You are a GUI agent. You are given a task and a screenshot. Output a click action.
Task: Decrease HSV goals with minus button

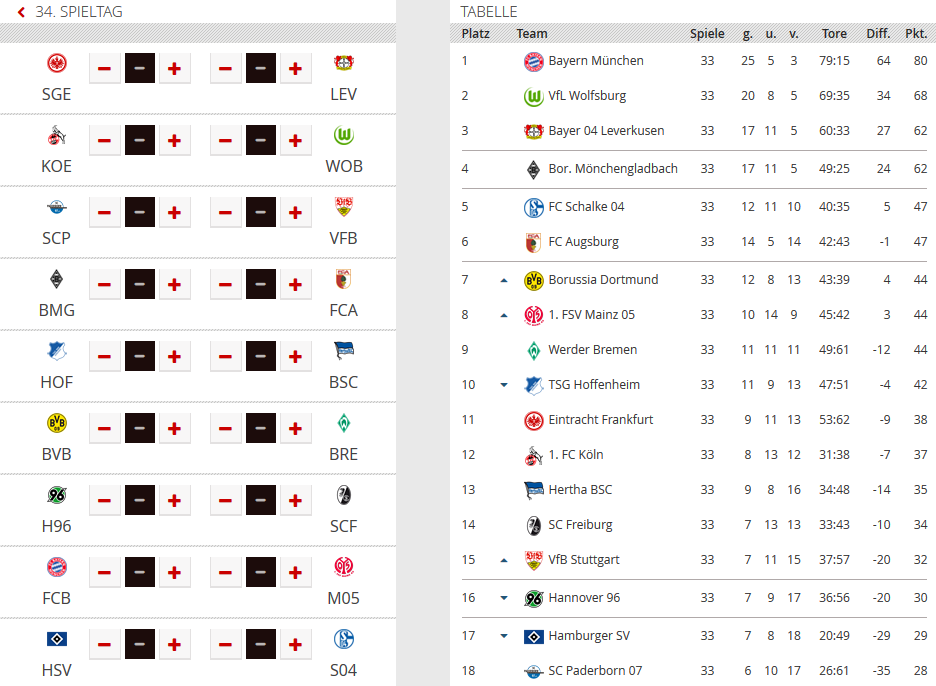104,645
